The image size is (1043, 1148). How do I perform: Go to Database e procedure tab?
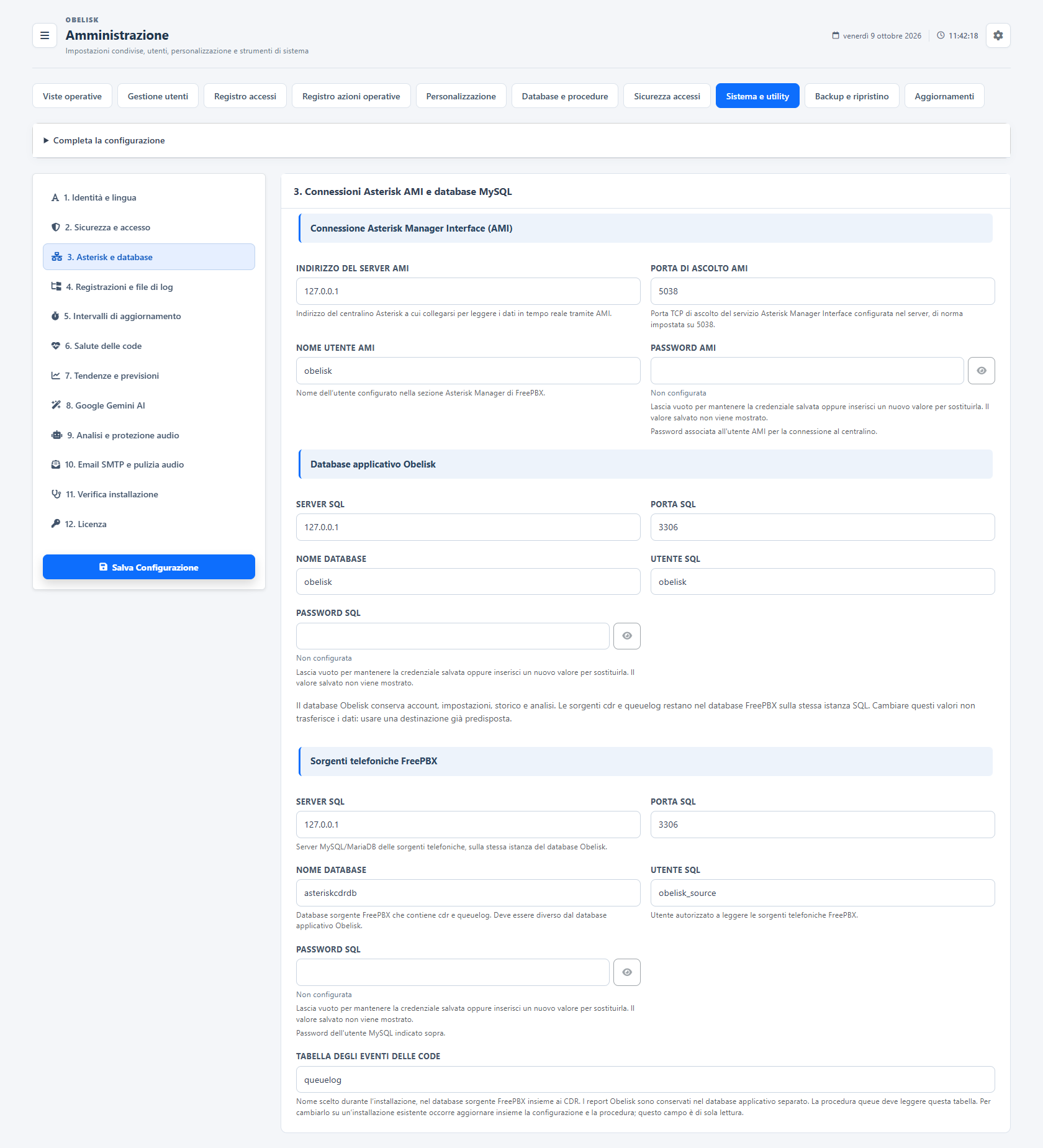tap(565, 96)
